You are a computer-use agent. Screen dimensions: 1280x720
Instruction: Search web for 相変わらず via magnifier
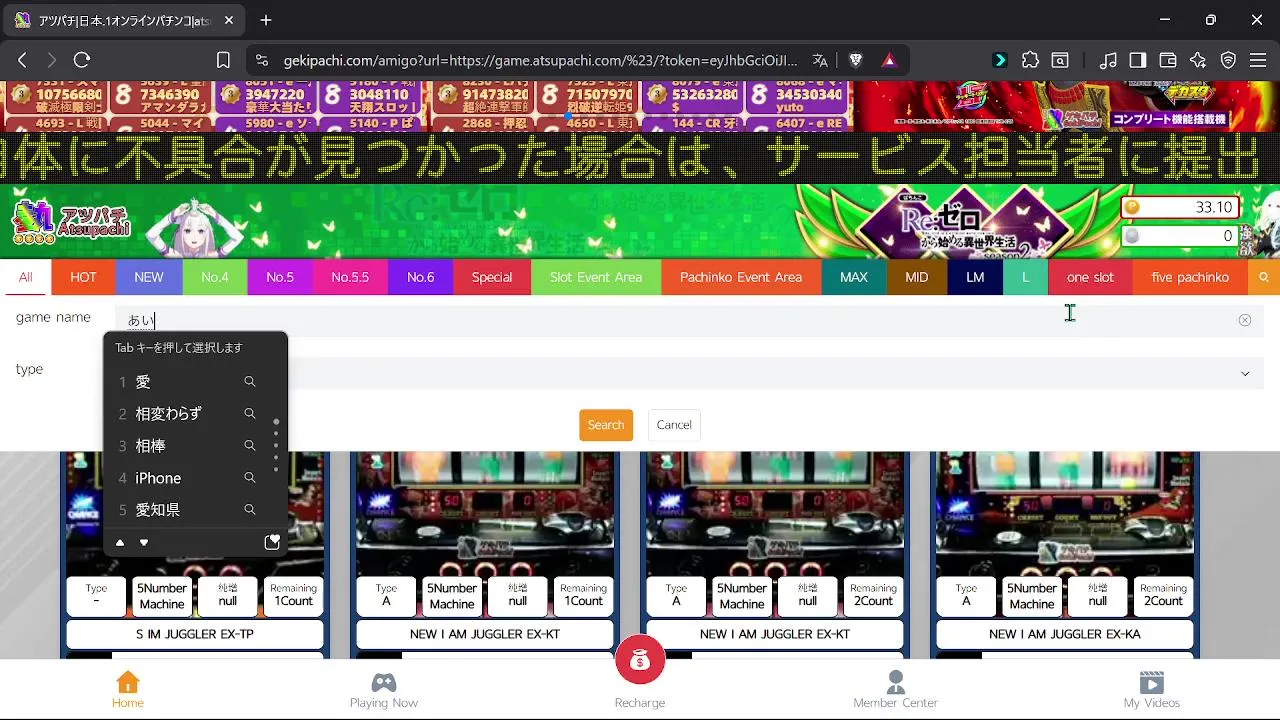coord(250,414)
